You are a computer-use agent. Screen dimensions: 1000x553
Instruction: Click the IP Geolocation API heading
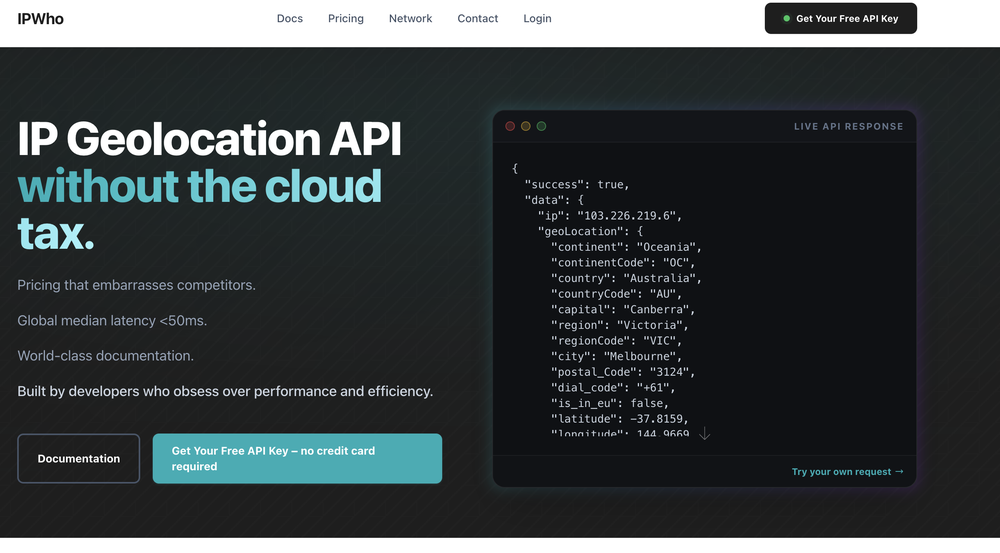click(x=209, y=139)
